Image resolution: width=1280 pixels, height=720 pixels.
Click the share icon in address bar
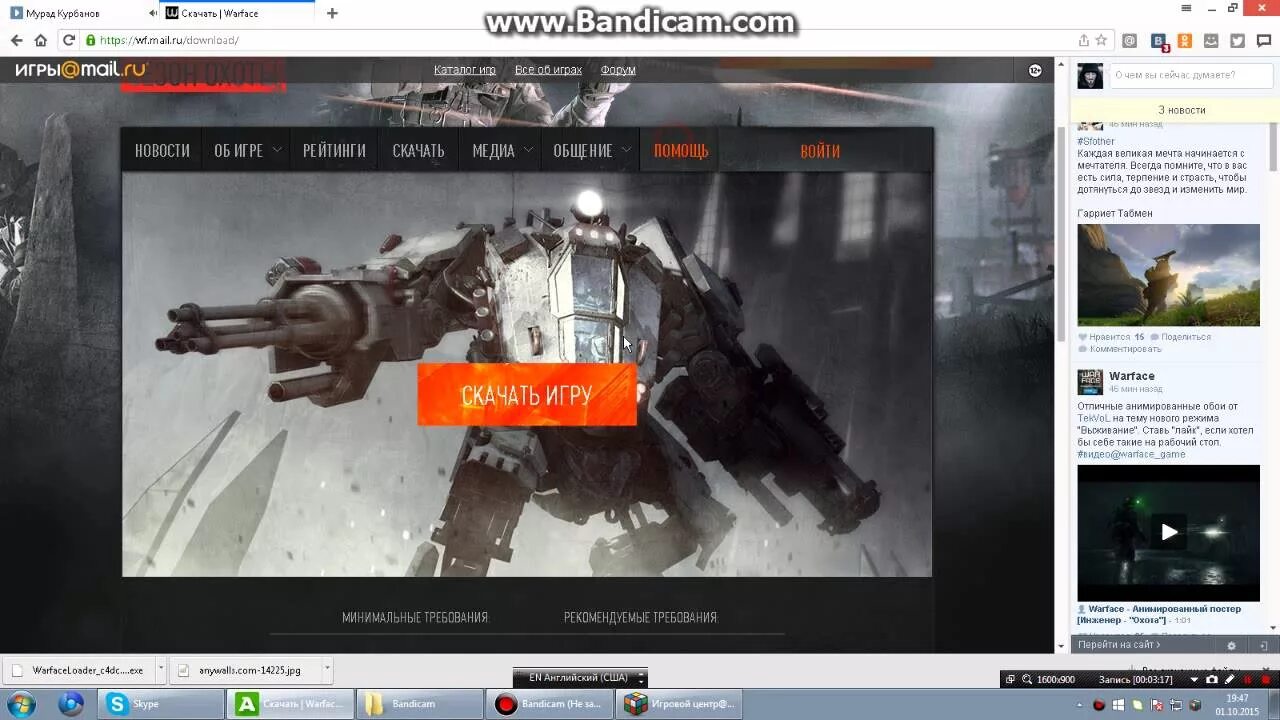[1083, 41]
